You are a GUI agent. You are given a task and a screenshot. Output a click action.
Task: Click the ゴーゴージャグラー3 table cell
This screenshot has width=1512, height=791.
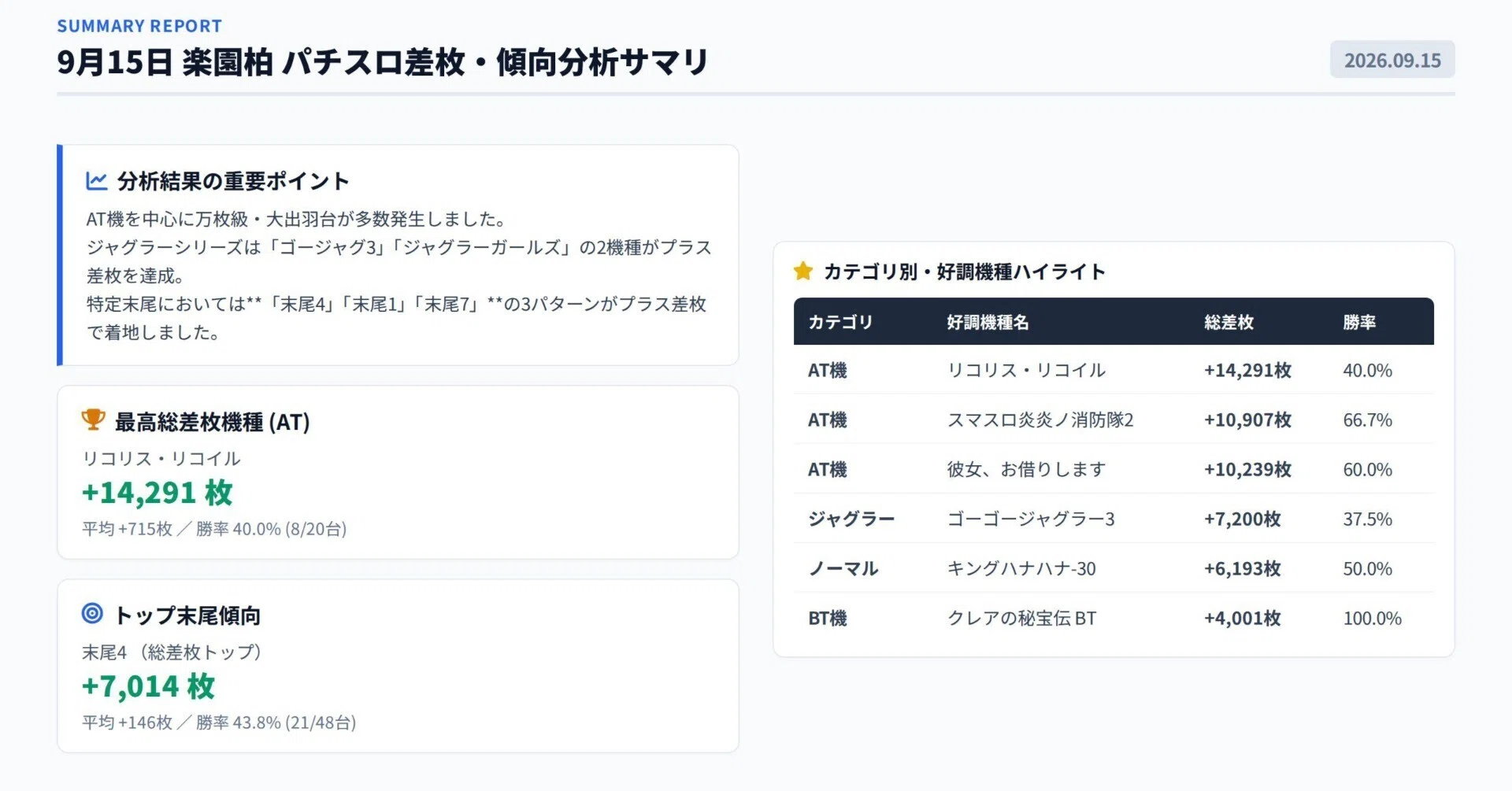tap(1031, 519)
